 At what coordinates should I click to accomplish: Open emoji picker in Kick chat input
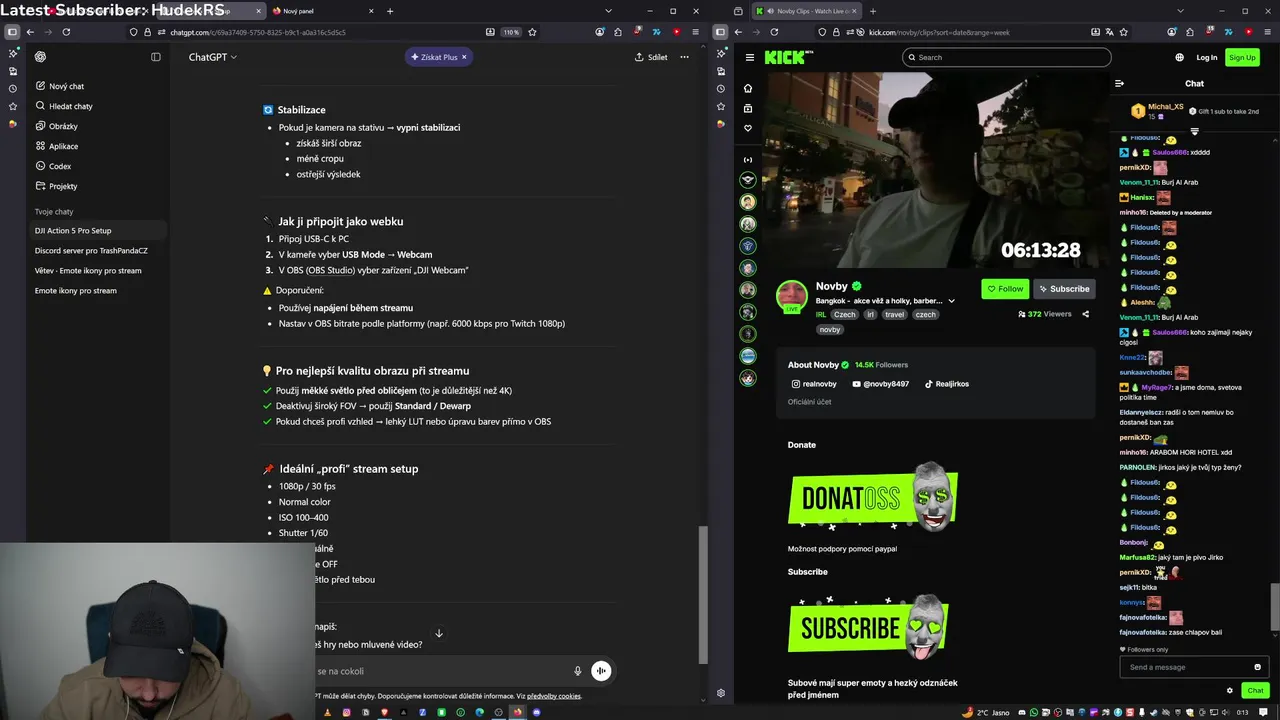coord(1257,667)
